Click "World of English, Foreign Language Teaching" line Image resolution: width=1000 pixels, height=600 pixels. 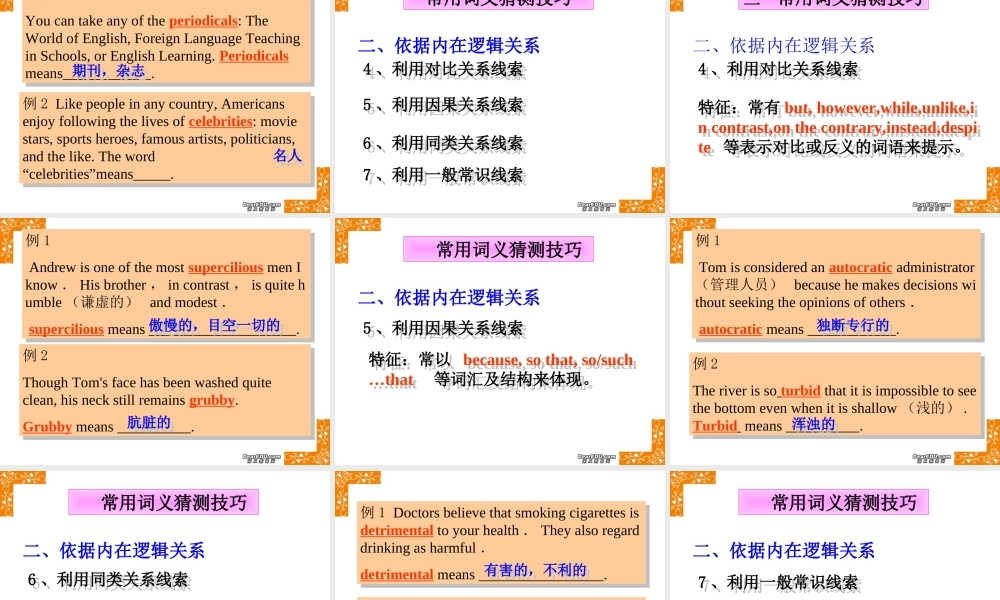(163, 38)
